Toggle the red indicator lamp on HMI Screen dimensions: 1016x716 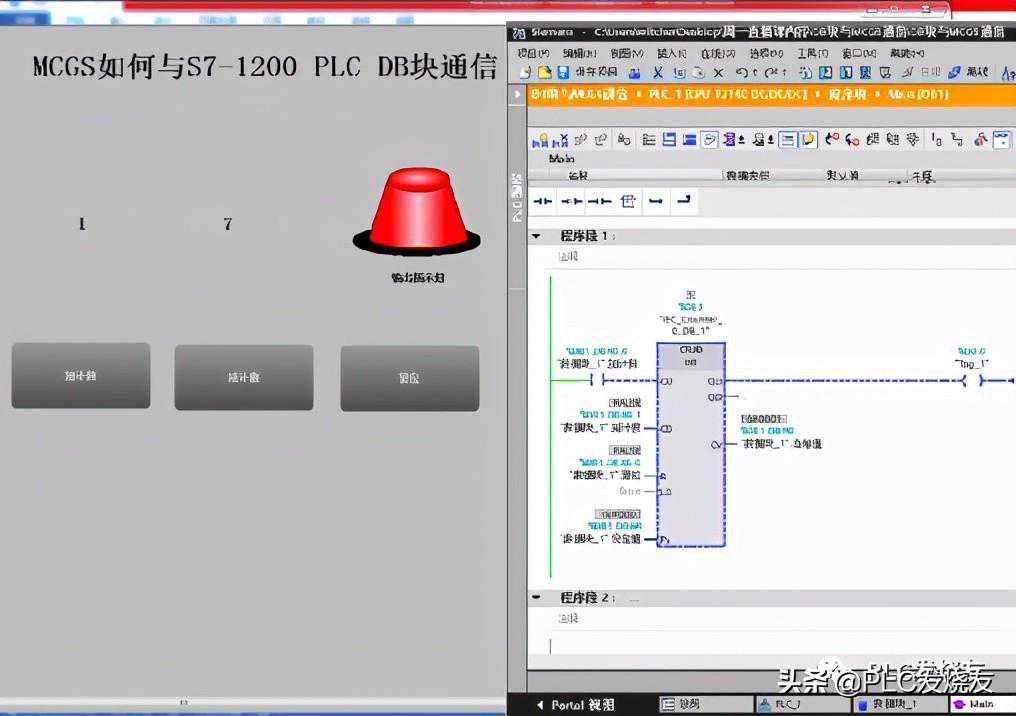coord(417,211)
